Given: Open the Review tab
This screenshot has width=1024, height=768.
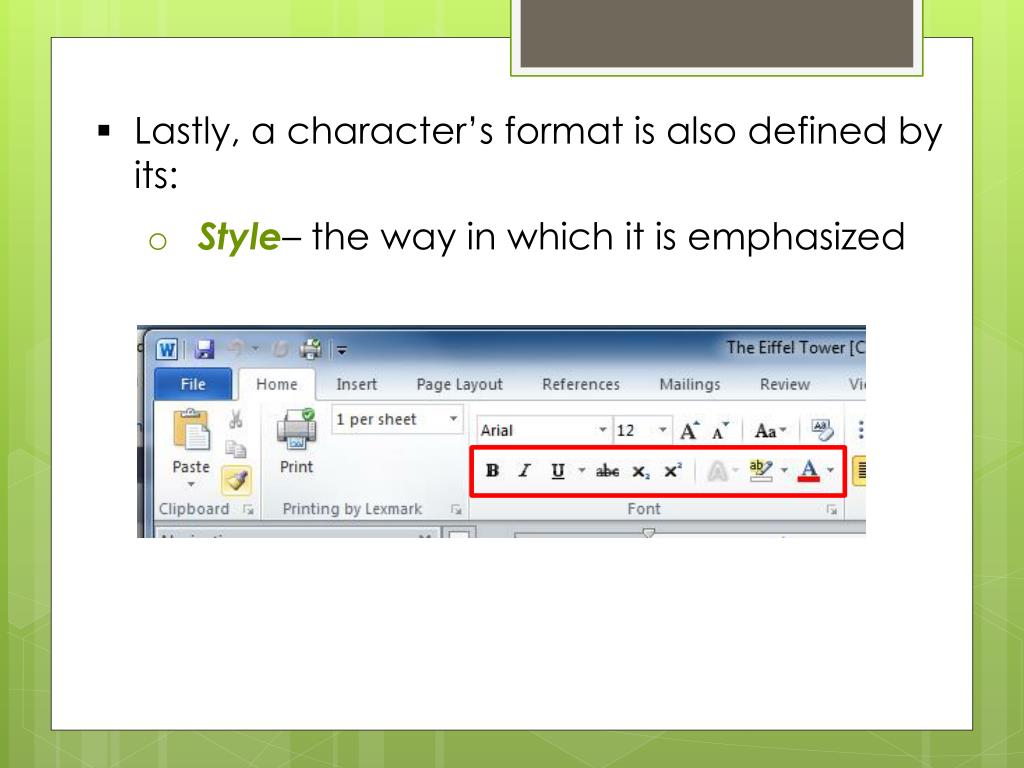Looking at the screenshot, I should 784,384.
